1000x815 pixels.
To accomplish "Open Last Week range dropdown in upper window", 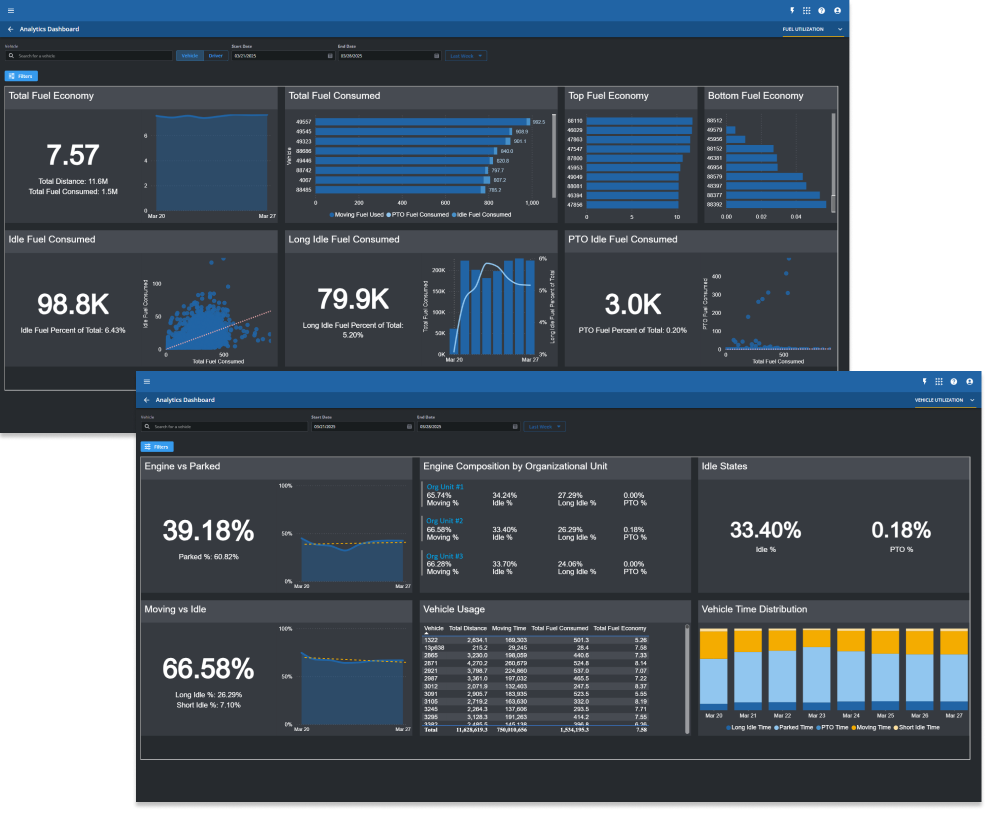I will pyautogui.click(x=466, y=55).
